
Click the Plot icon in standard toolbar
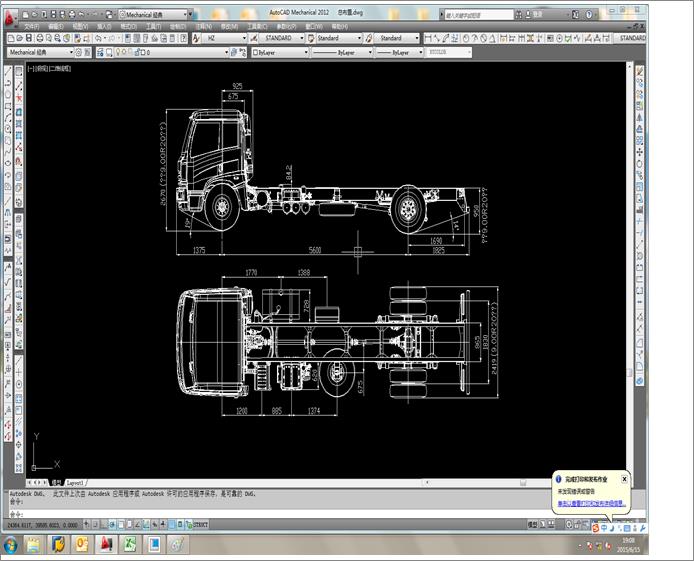[x=40, y=38]
